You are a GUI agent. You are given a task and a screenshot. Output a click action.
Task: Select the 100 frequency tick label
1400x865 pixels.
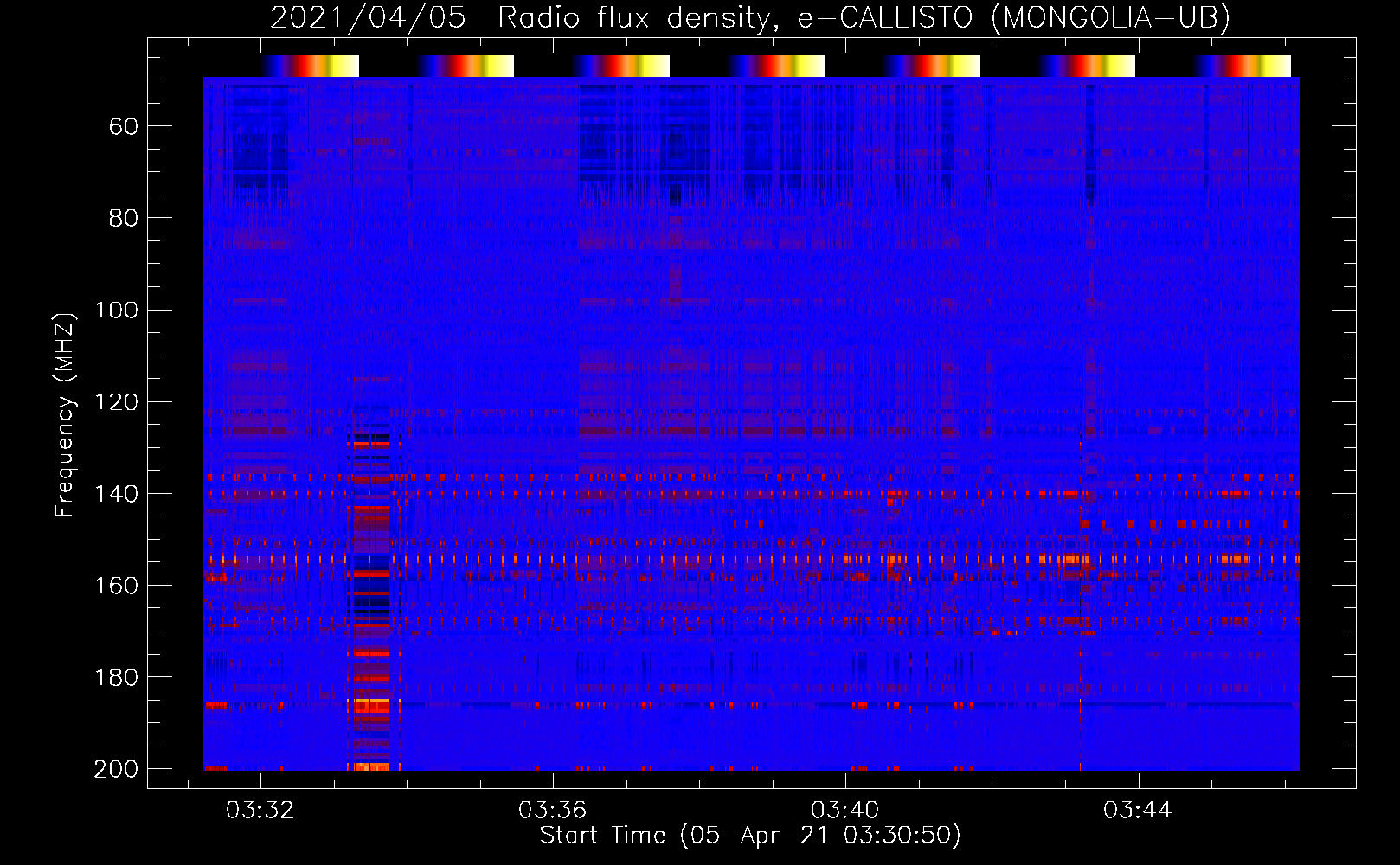tap(117, 310)
